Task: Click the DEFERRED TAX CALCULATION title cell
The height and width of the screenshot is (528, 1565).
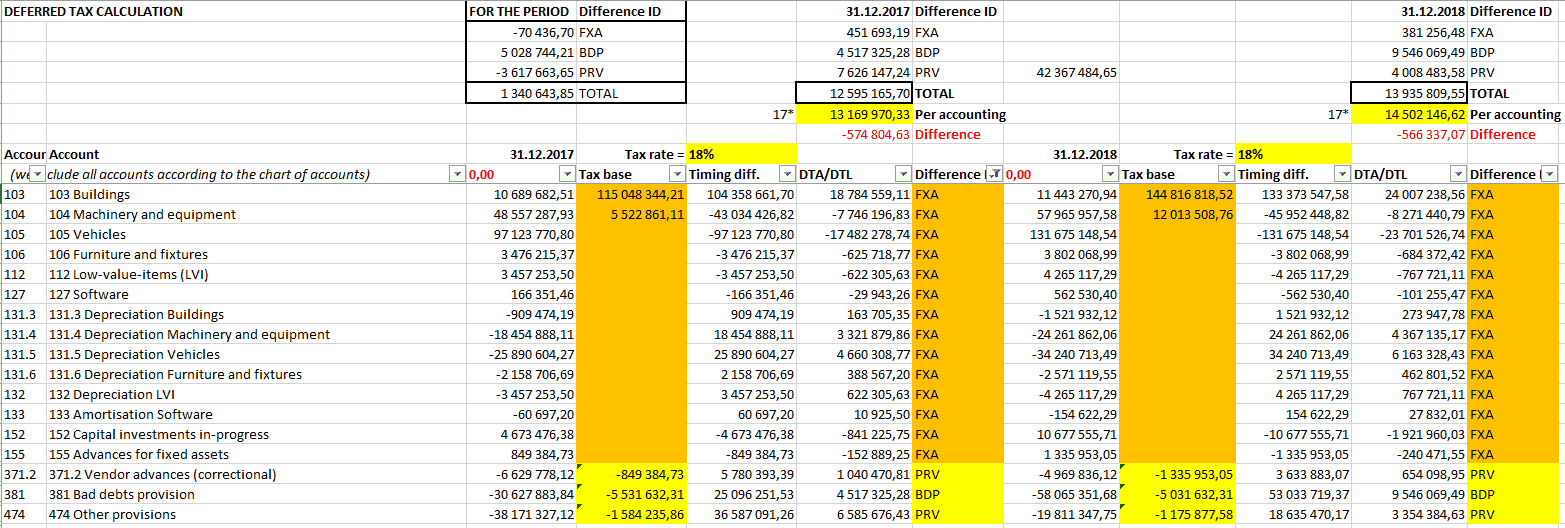Action: (94, 12)
